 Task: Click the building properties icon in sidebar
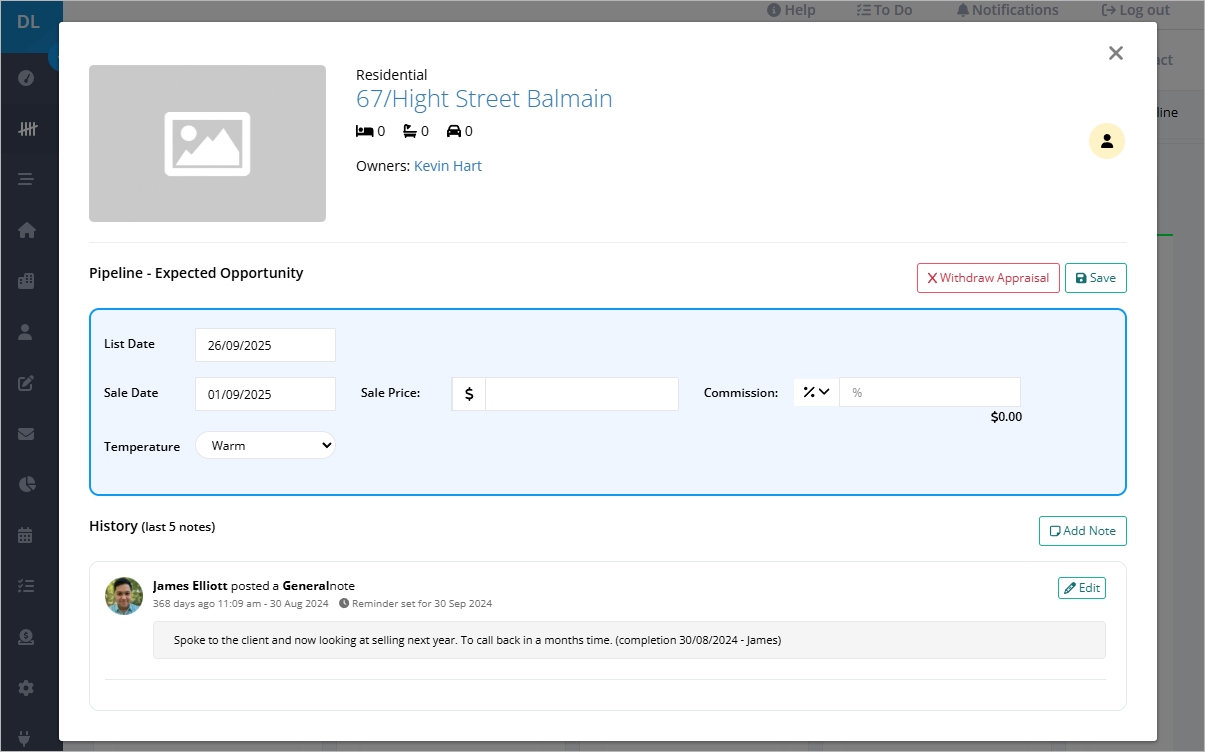click(x=28, y=280)
